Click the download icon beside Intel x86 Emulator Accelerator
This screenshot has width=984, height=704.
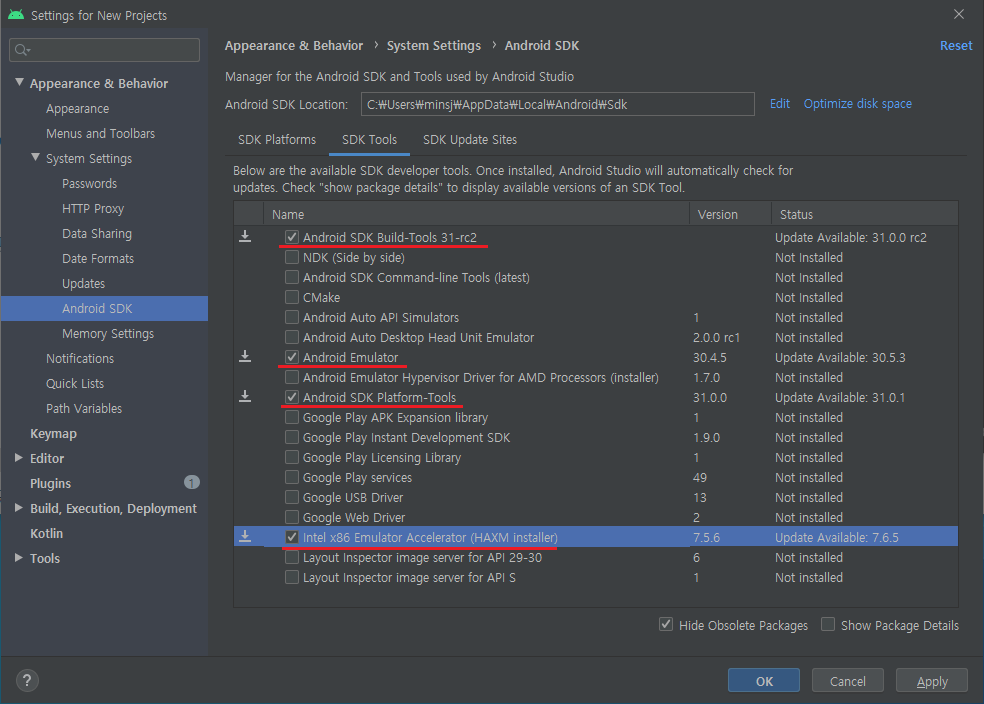point(245,536)
